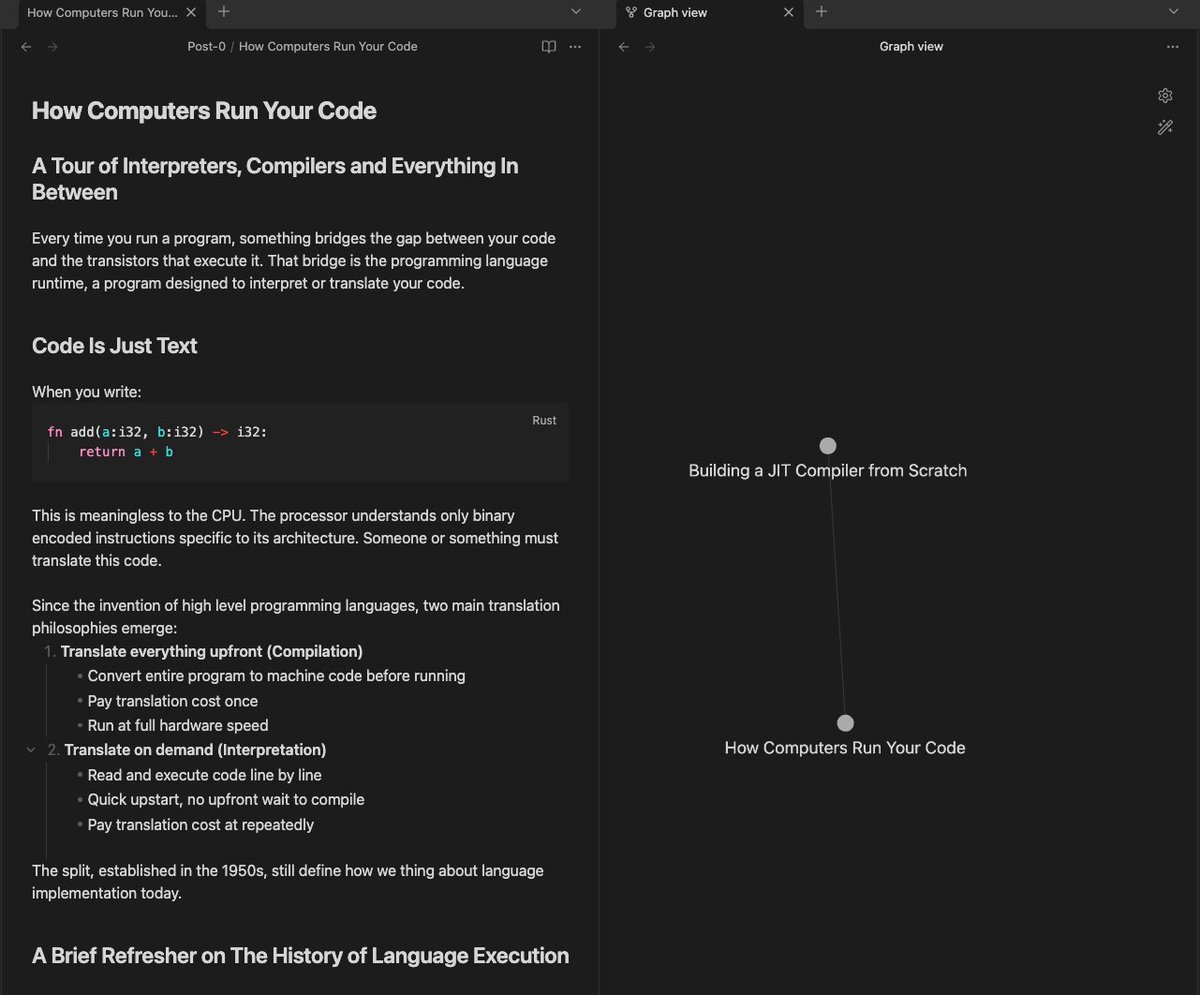Click 'Read and execute code line by line' bullet

click(205, 775)
